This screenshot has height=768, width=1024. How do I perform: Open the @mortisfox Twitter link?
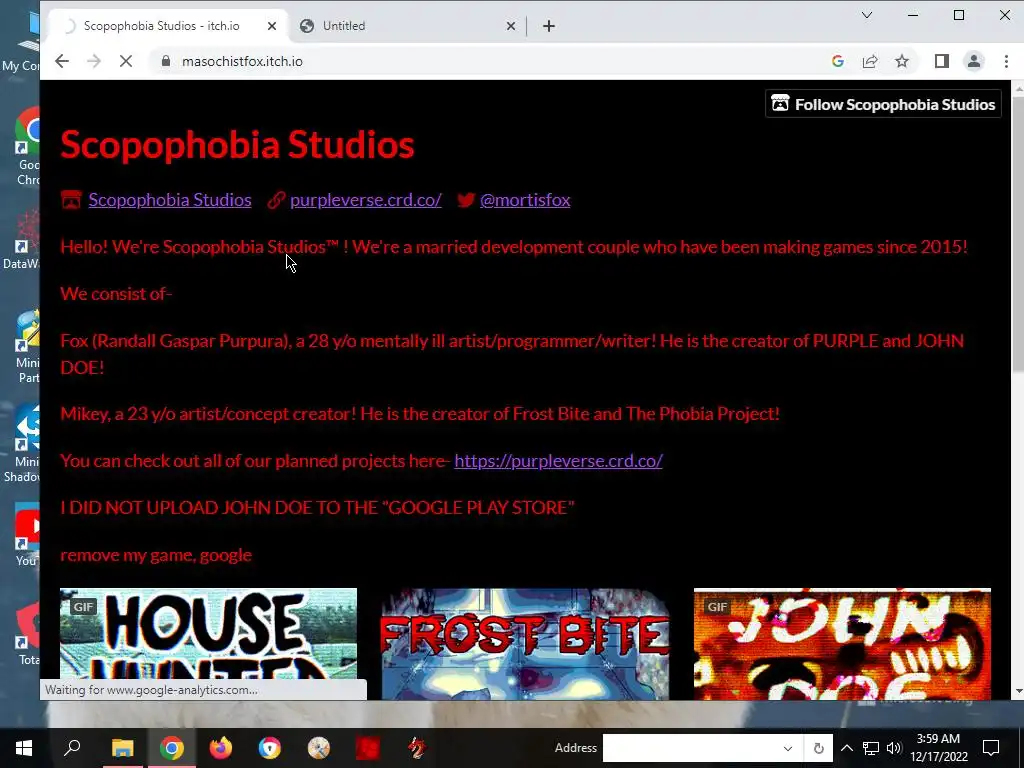pos(525,200)
